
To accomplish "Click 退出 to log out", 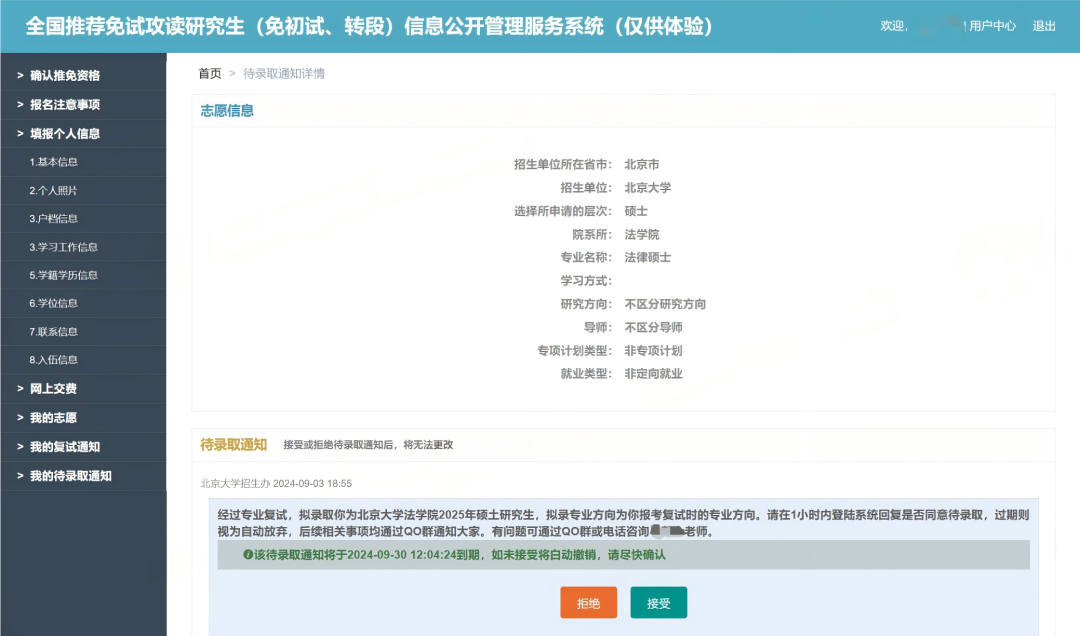I will [x=1044, y=26].
